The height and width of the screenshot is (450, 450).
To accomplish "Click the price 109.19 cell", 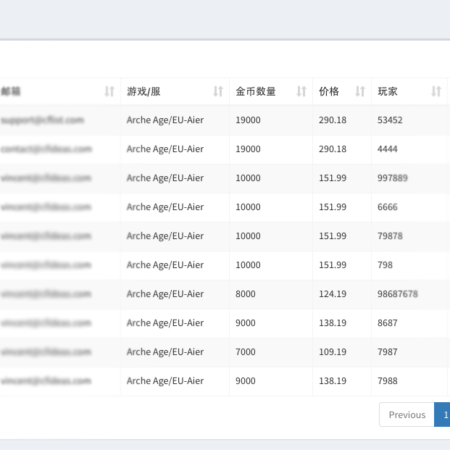I will 333,352.
